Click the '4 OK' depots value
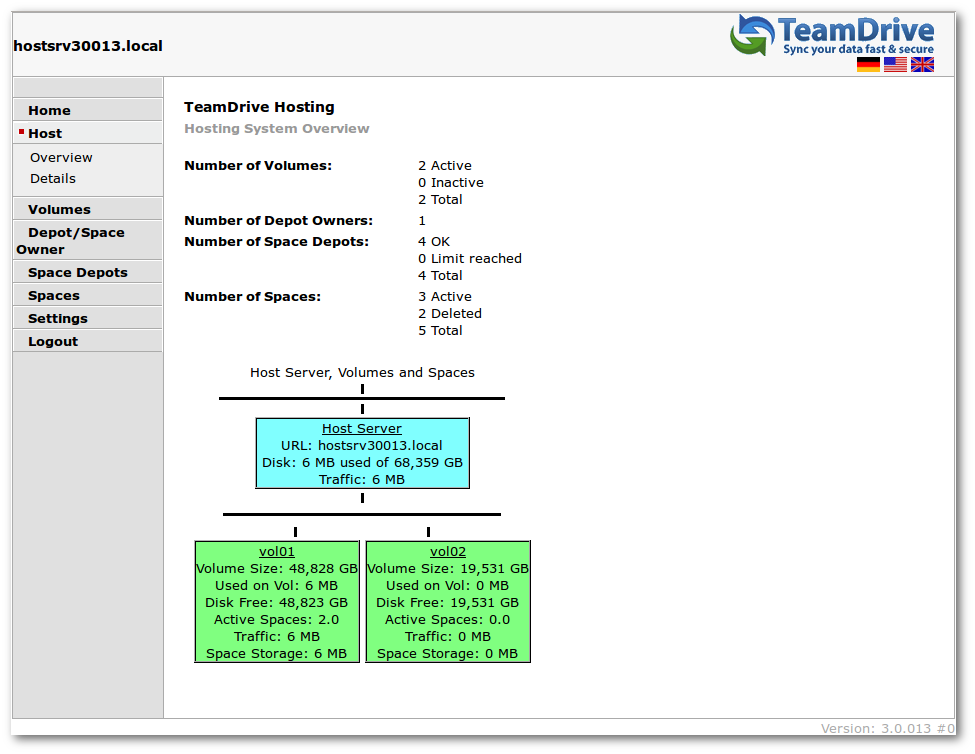Screen dimensions: 975x754 434,242
